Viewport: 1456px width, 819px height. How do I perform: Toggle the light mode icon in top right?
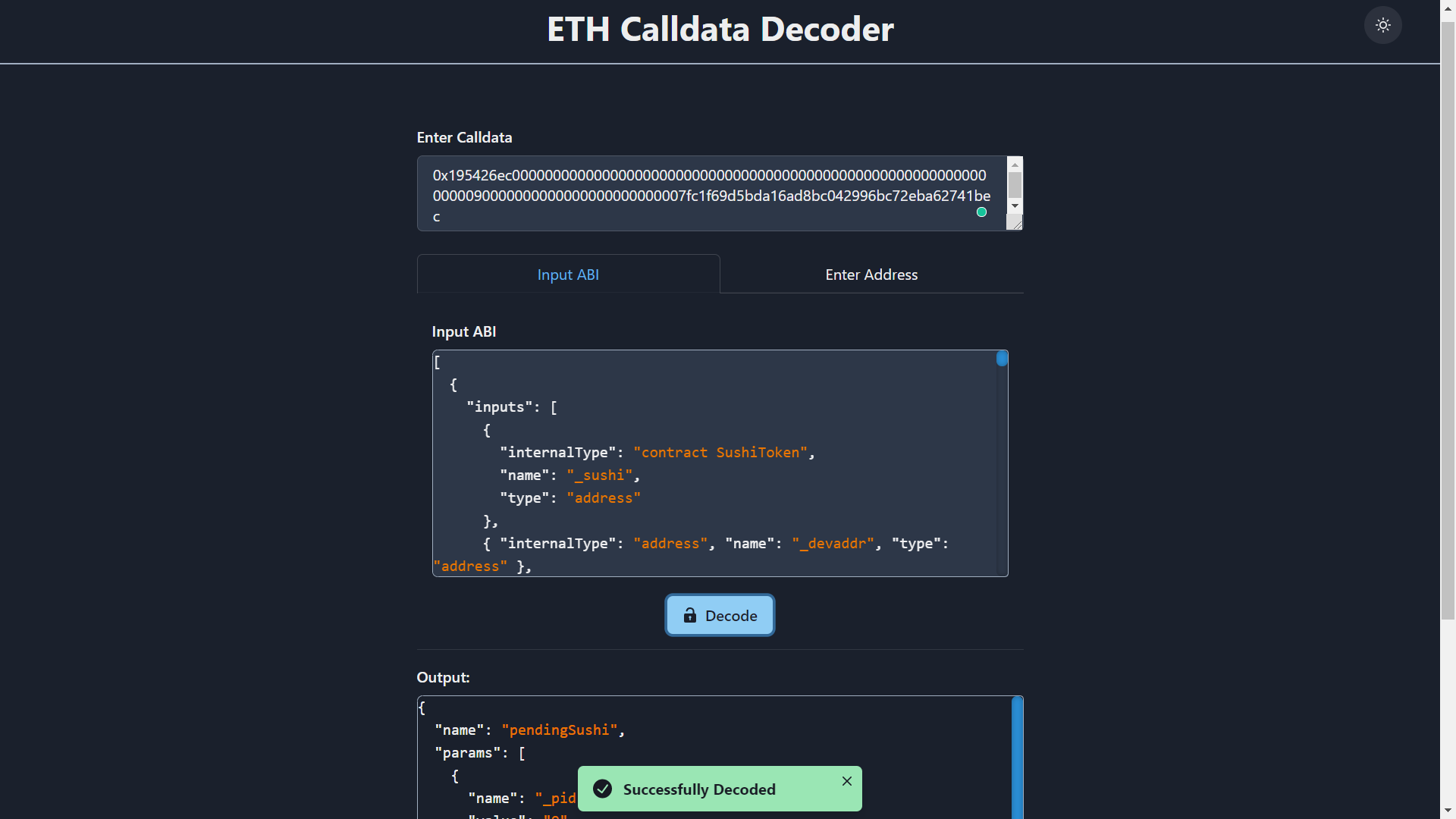pos(1383,25)
